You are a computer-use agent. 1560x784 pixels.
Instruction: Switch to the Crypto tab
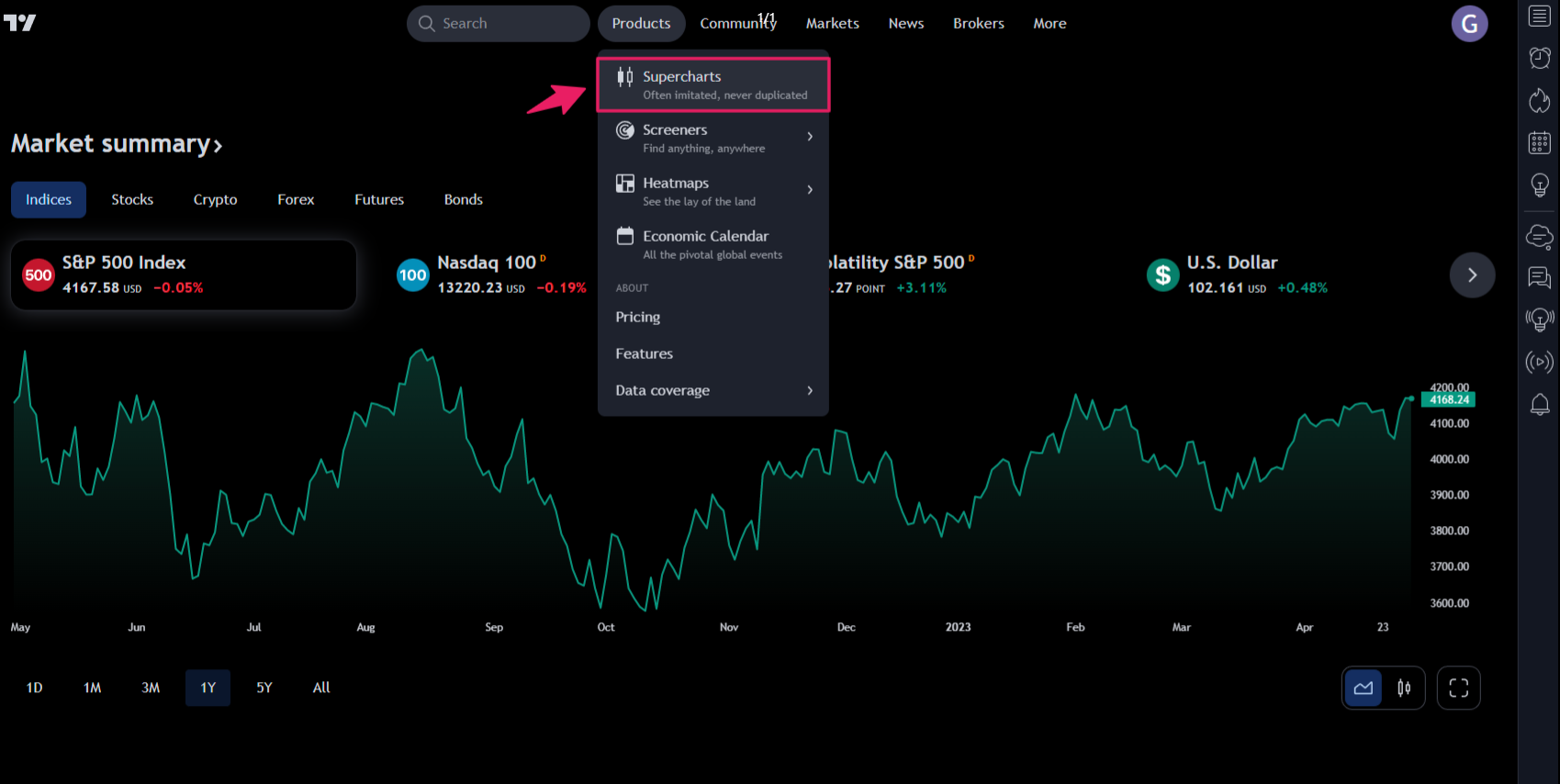coord(215,199)
